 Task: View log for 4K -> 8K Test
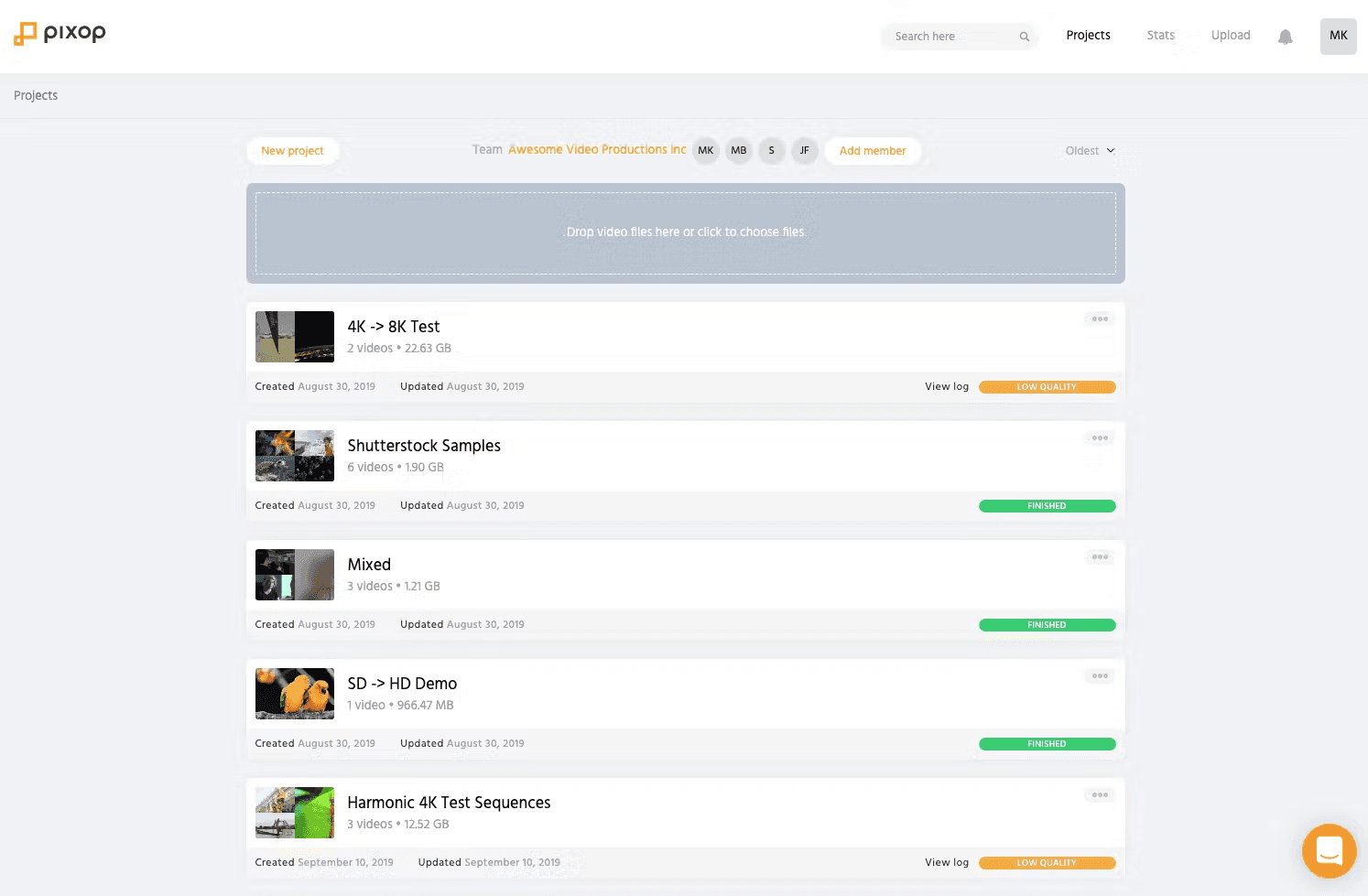coord(947,386)
